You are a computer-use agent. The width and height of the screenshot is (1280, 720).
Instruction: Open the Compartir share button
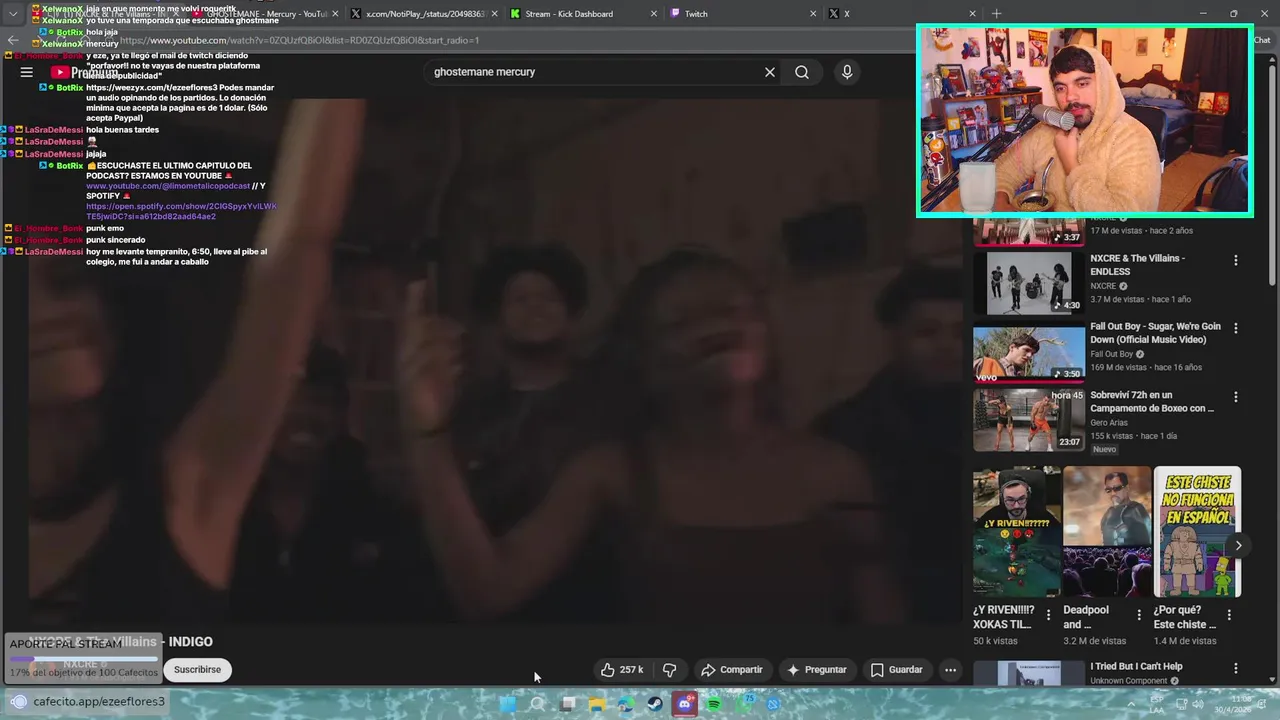[x=731, y=670]
